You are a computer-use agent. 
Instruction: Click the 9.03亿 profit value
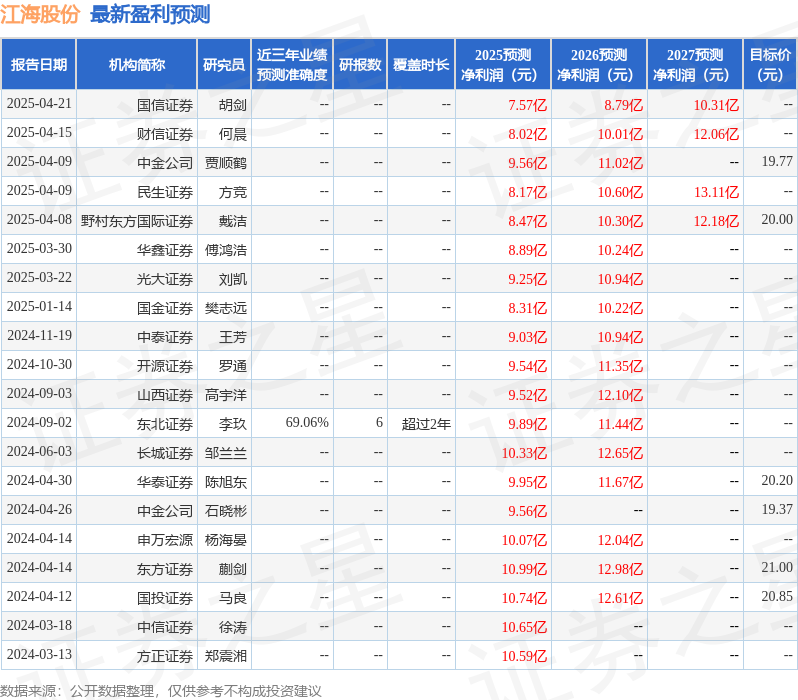coord(528,337)
